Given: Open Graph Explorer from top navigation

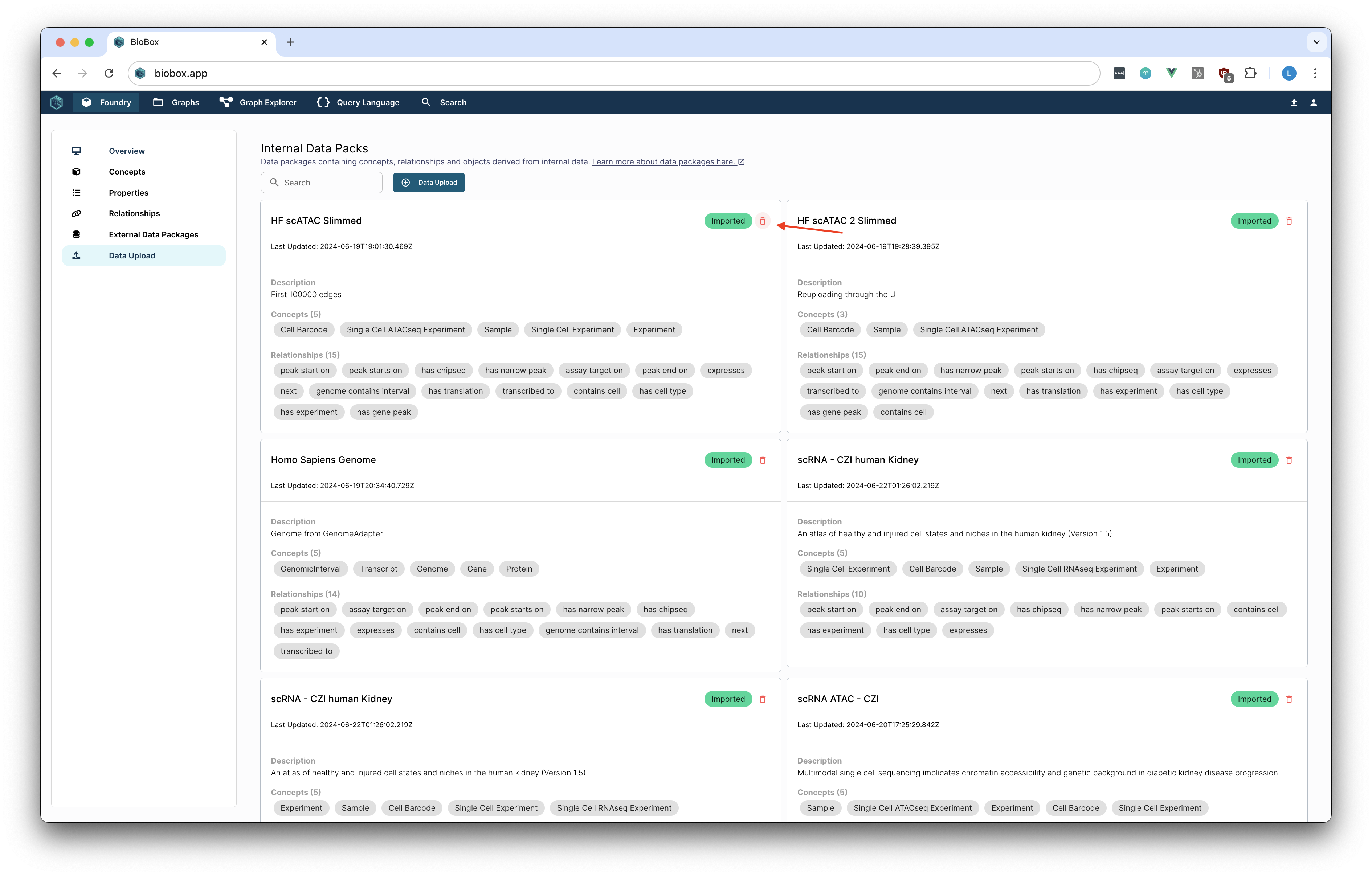Looking at the screenshot, I should point(258,103).
